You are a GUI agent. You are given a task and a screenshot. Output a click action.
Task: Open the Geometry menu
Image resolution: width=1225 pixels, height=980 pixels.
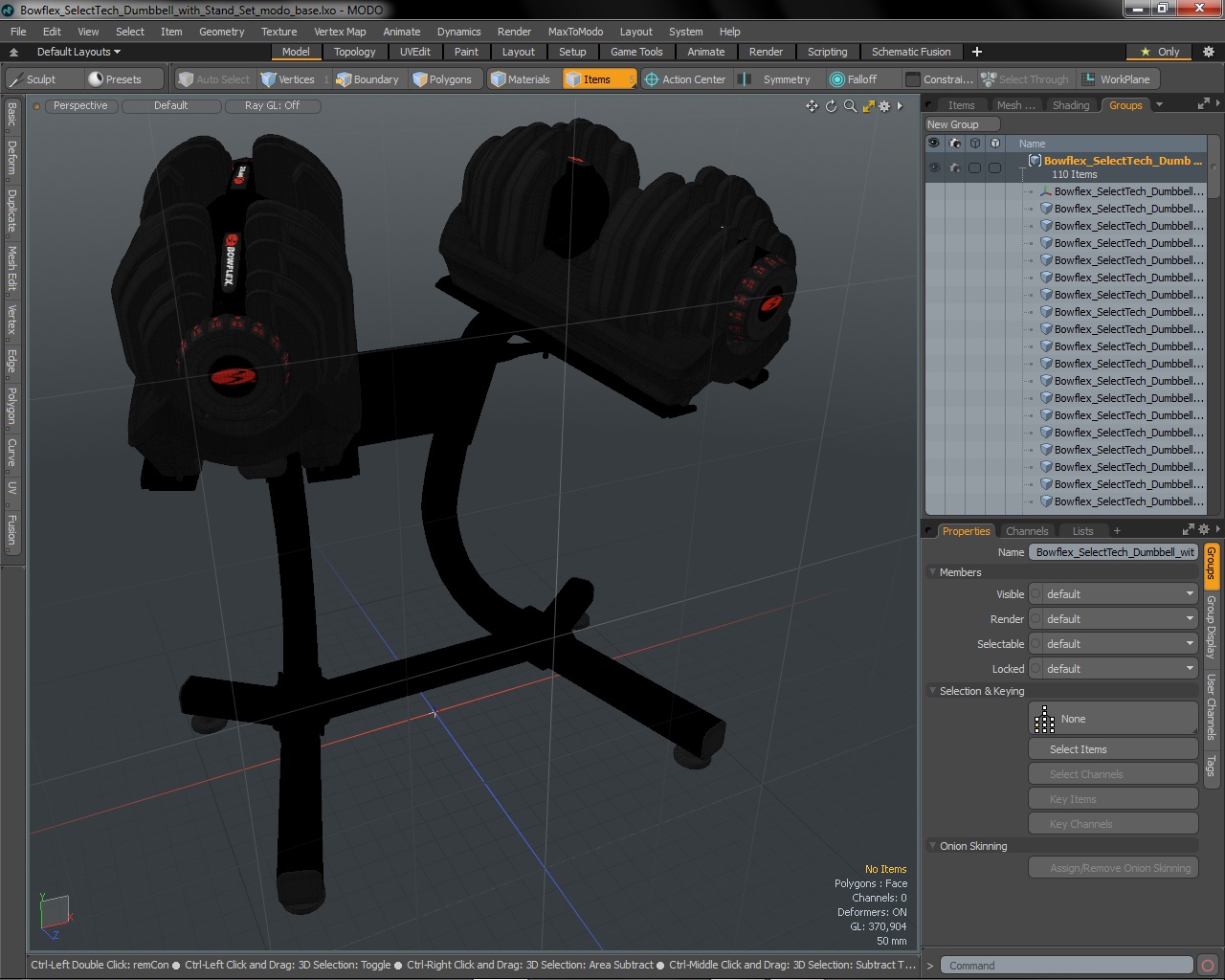pos(221,32)
